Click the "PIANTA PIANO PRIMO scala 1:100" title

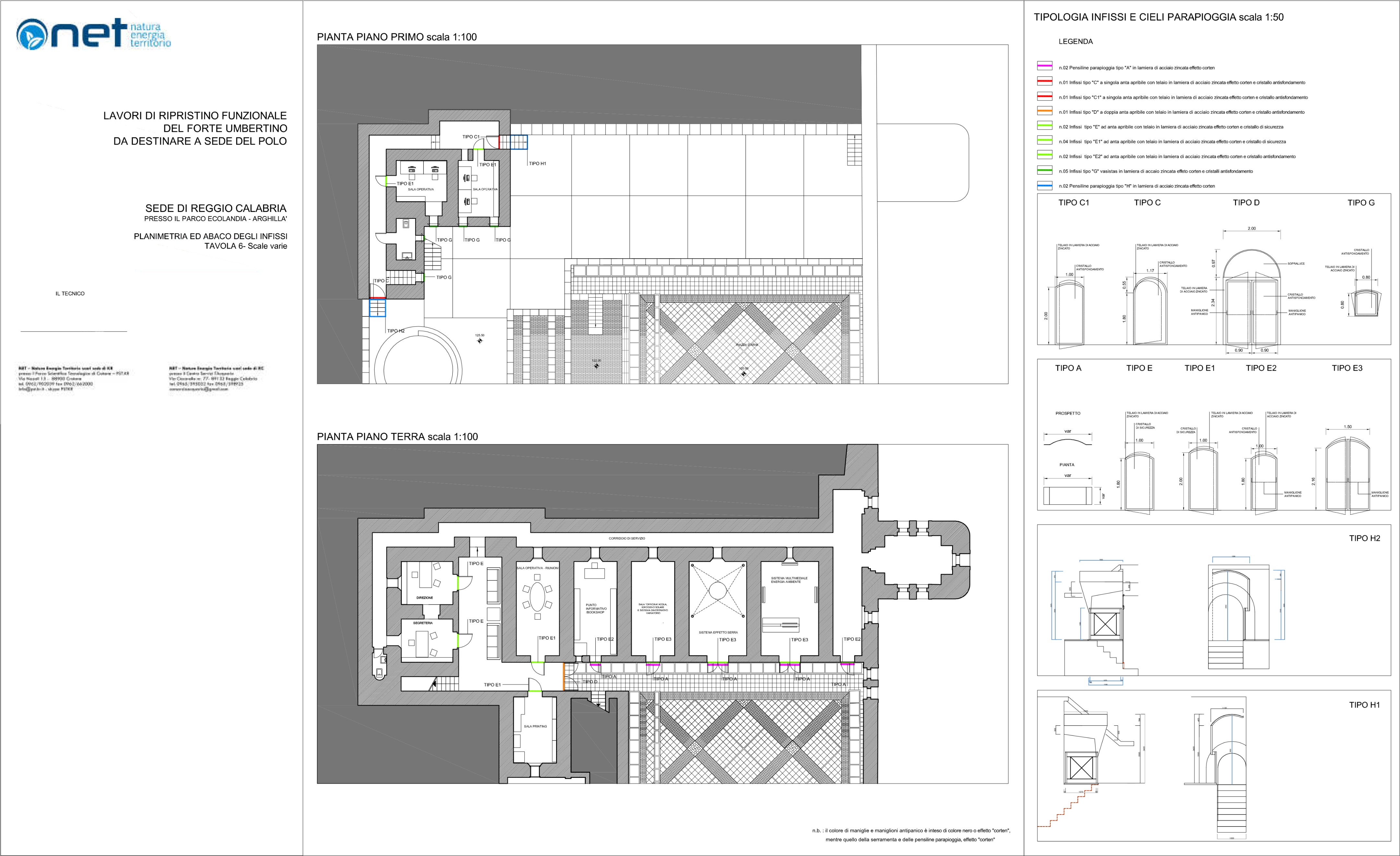pos(397,38)
